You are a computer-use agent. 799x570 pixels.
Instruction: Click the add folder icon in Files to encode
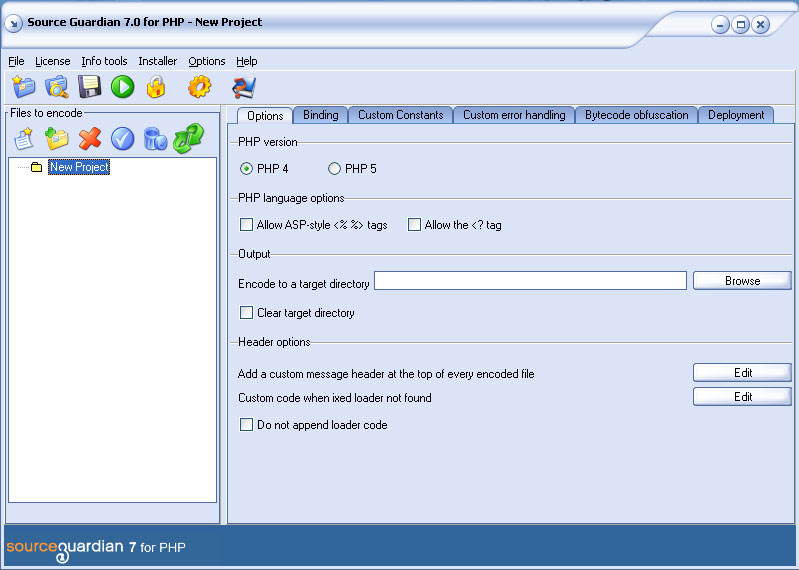(57, 139)
